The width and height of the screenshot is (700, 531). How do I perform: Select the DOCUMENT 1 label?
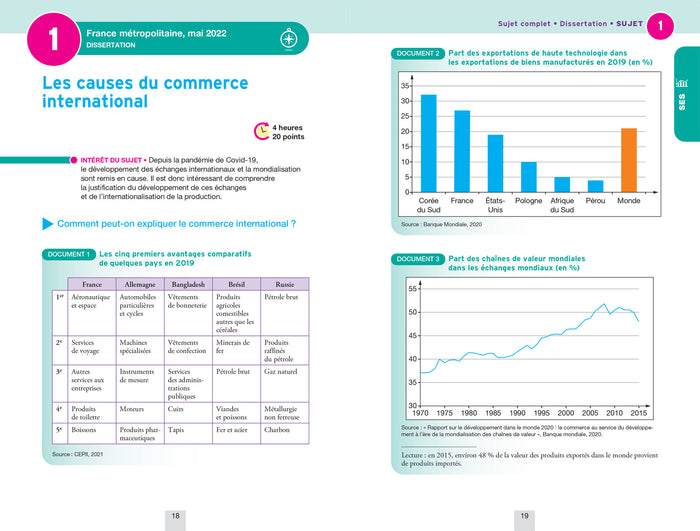click(x=69, y=255)
